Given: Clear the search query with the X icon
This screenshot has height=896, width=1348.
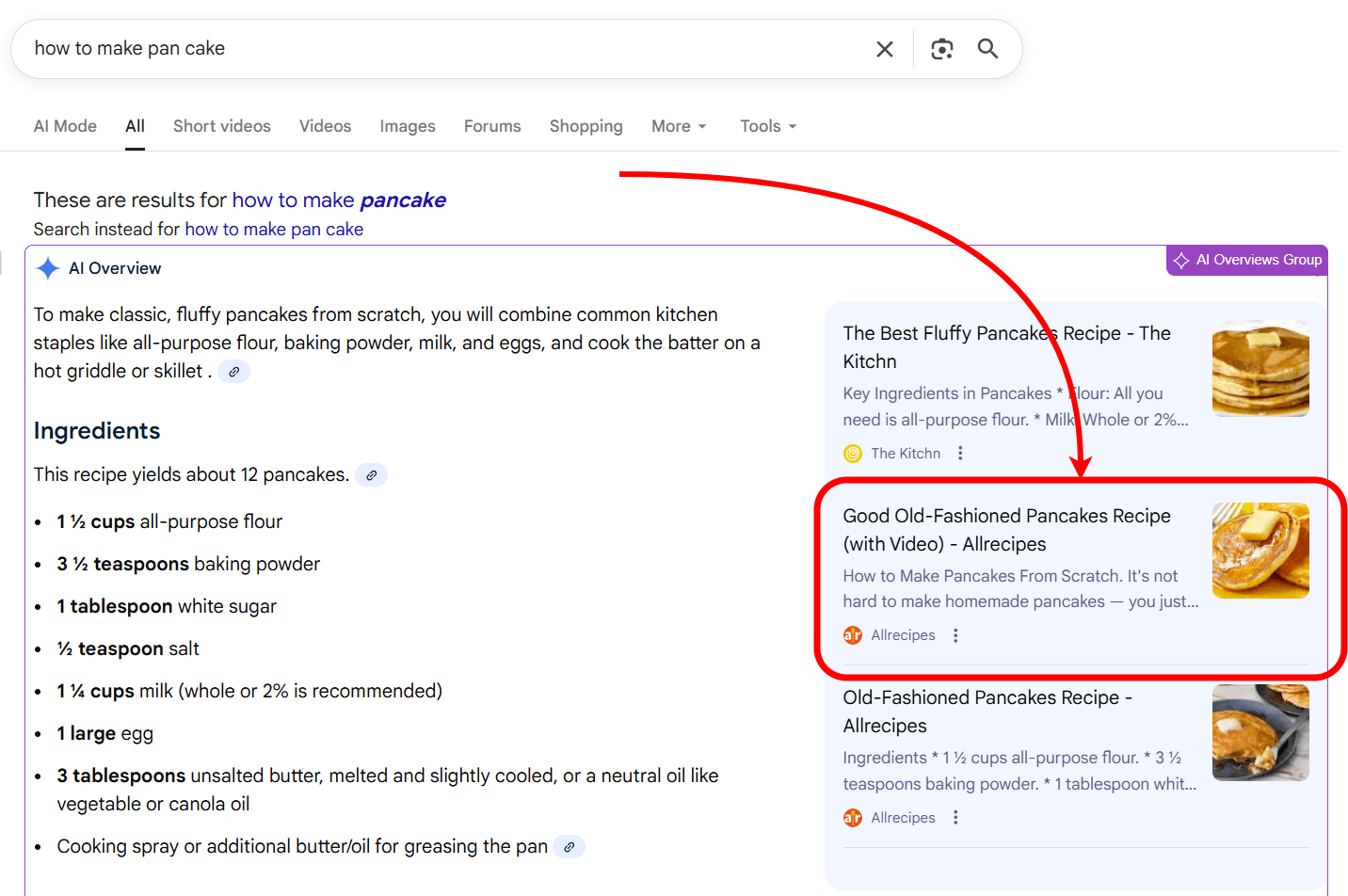Looking at the screenshot, I should pos(885,48).
